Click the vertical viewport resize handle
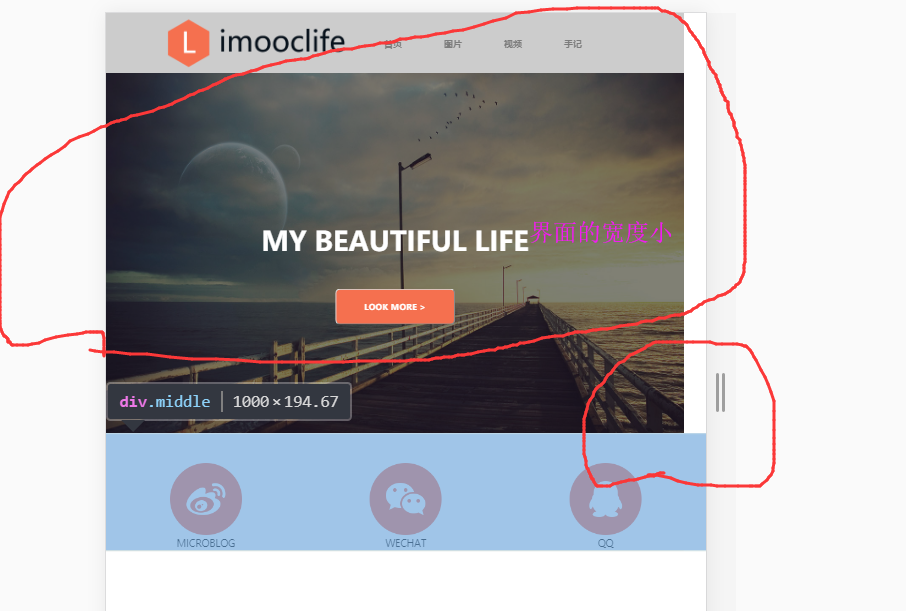 pyautogui.click(x=721, y=392)
